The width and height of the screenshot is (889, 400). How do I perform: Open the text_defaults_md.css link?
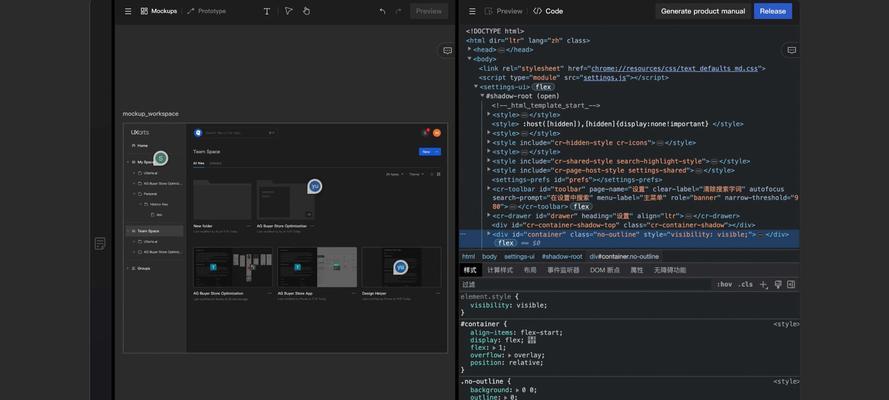[x=675, y=68]
